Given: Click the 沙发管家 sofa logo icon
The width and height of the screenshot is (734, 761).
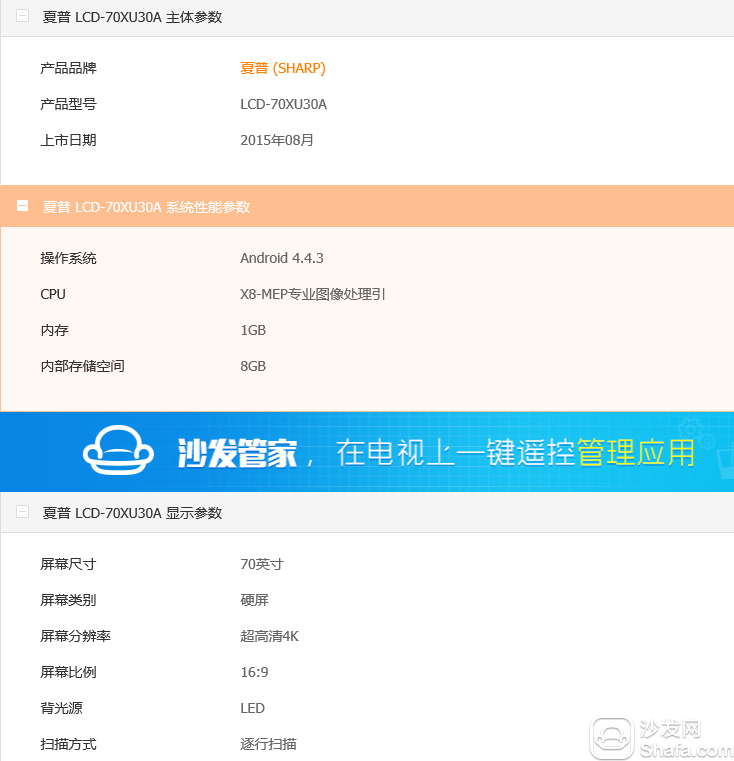Looking at the screenshot, I should 118,450.
